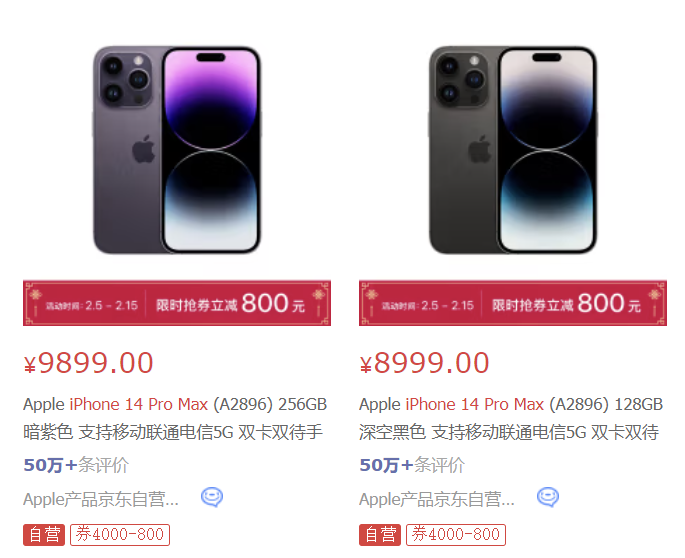Click chat icon beside second Apple store name

548,497
